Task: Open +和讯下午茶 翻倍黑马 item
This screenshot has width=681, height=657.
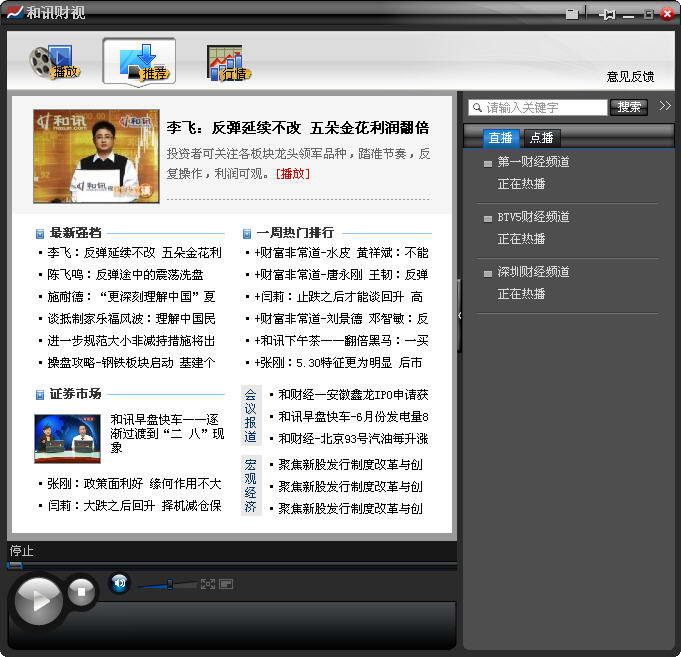Action: coord(341,341)
